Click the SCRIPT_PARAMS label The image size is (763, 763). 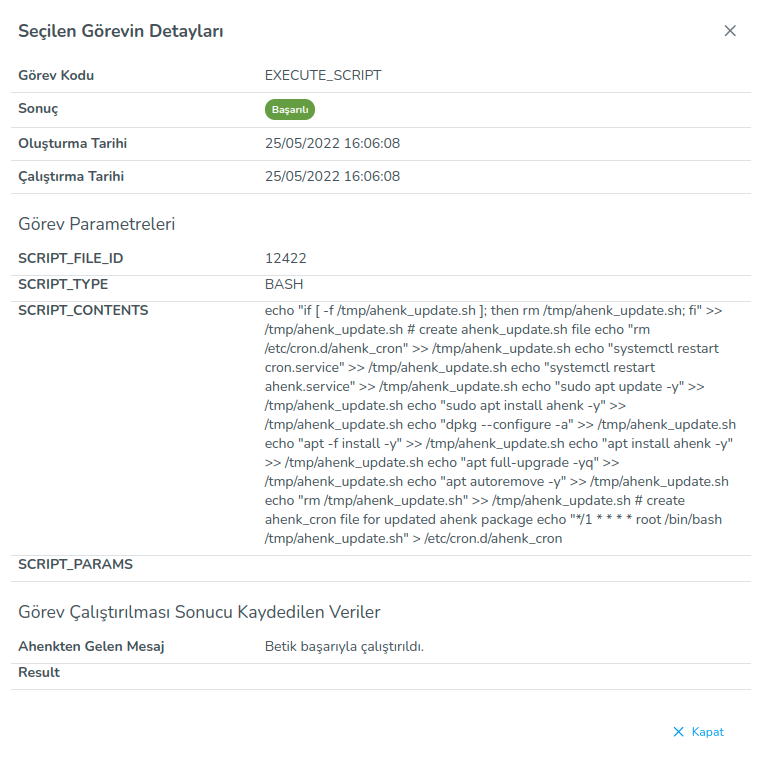(75, 564)
